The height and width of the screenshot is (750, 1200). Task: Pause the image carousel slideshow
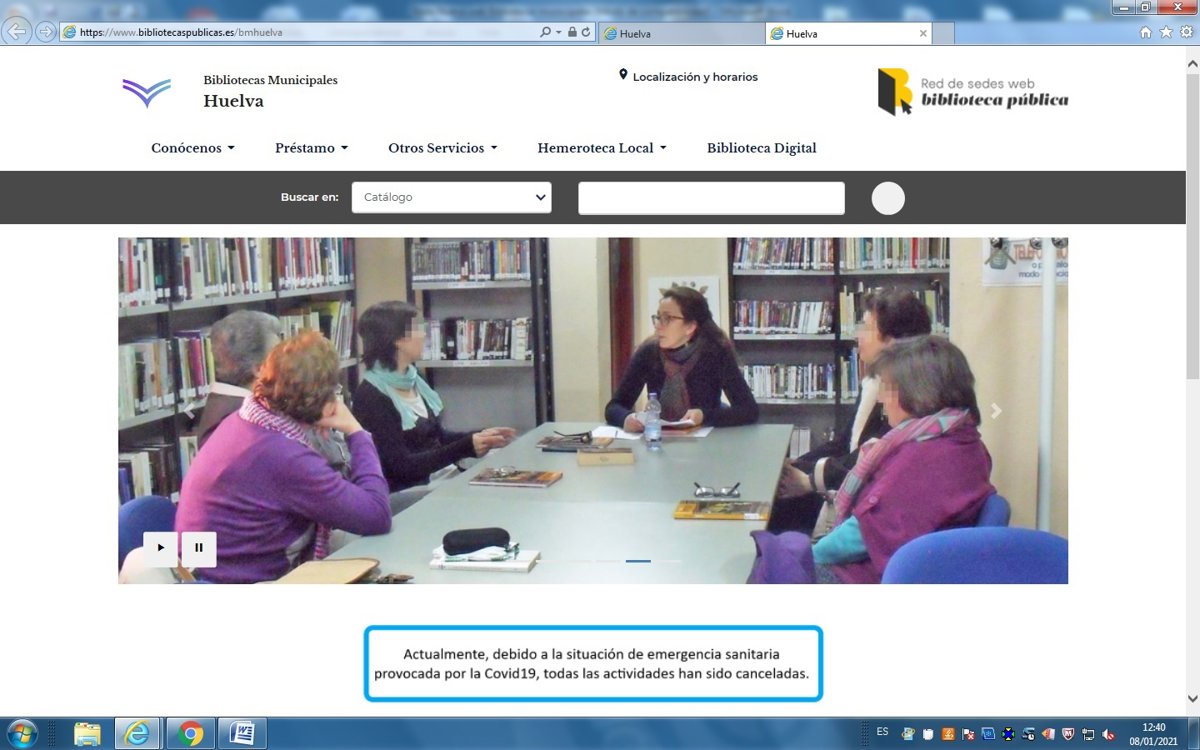pos(199,548)
